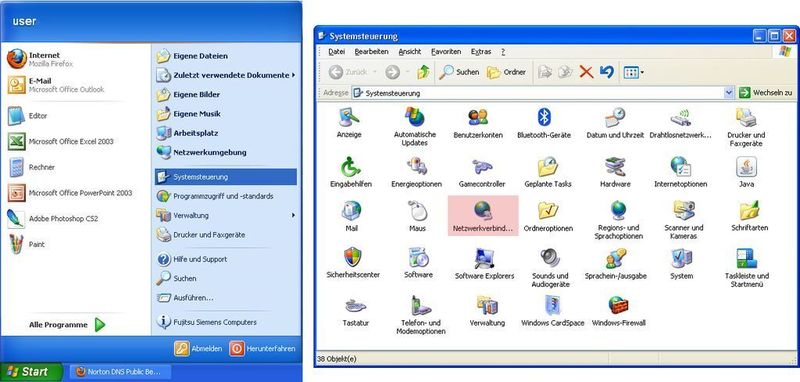800x382 pixels.
Task: Click the Abmelden button
Action: pos(198,349)
